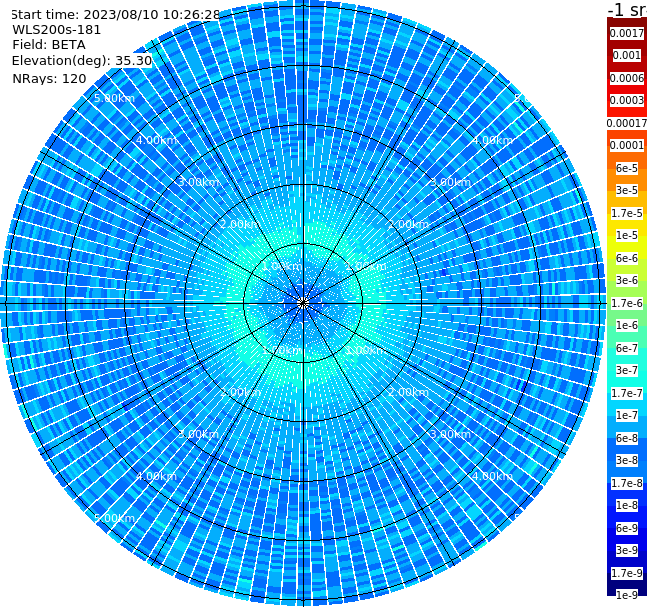Select the 3e-7 colorbar label
Image resolution: width=647 pixels, height=607 pixels.
[627, 370]
